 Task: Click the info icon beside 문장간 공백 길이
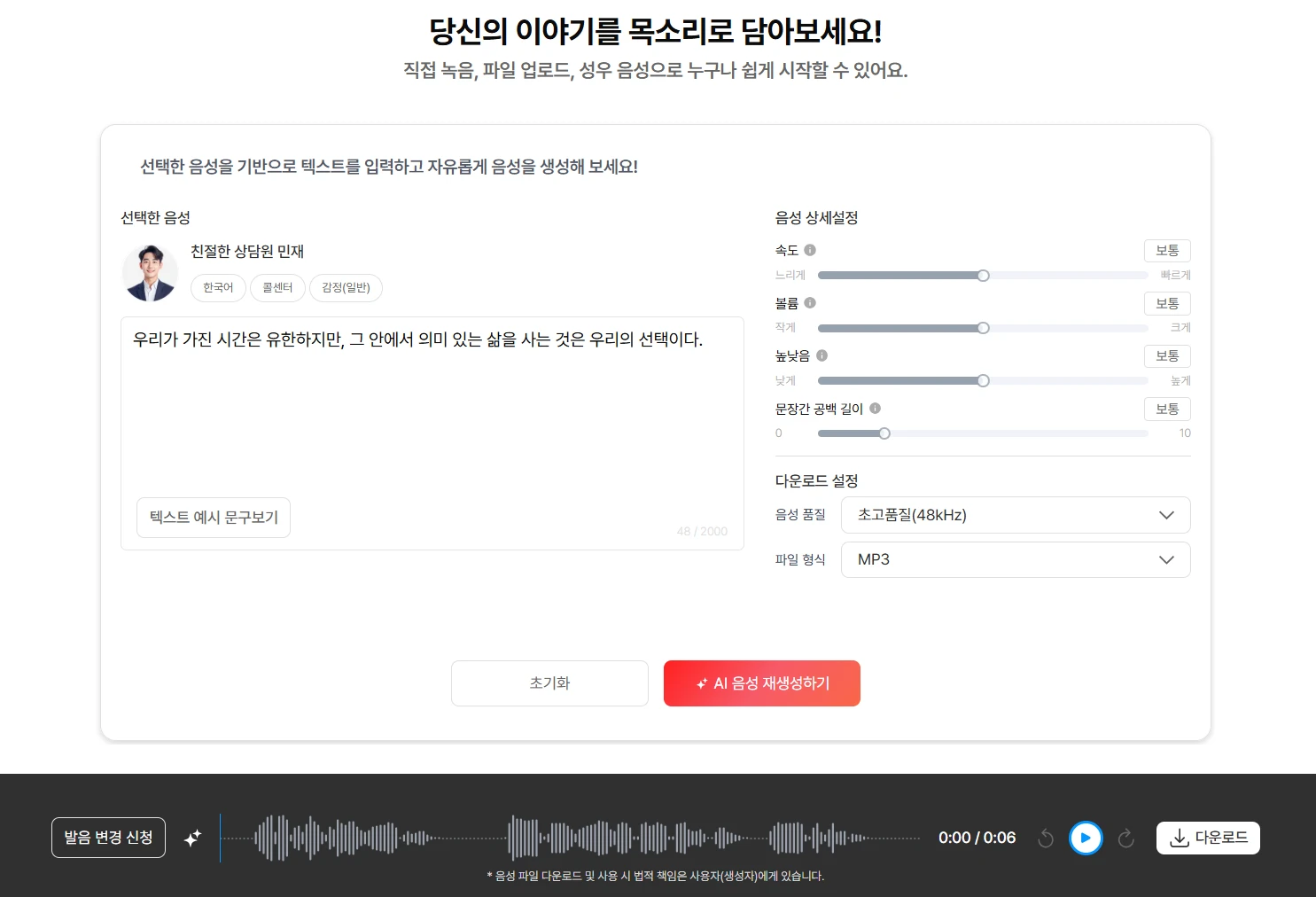(x=876, y=409)
